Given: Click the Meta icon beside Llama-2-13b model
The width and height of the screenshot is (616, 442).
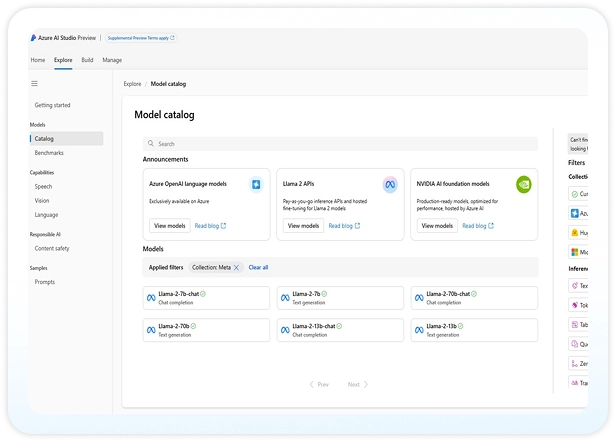Looking at the screenshot, I should (418, 329).
